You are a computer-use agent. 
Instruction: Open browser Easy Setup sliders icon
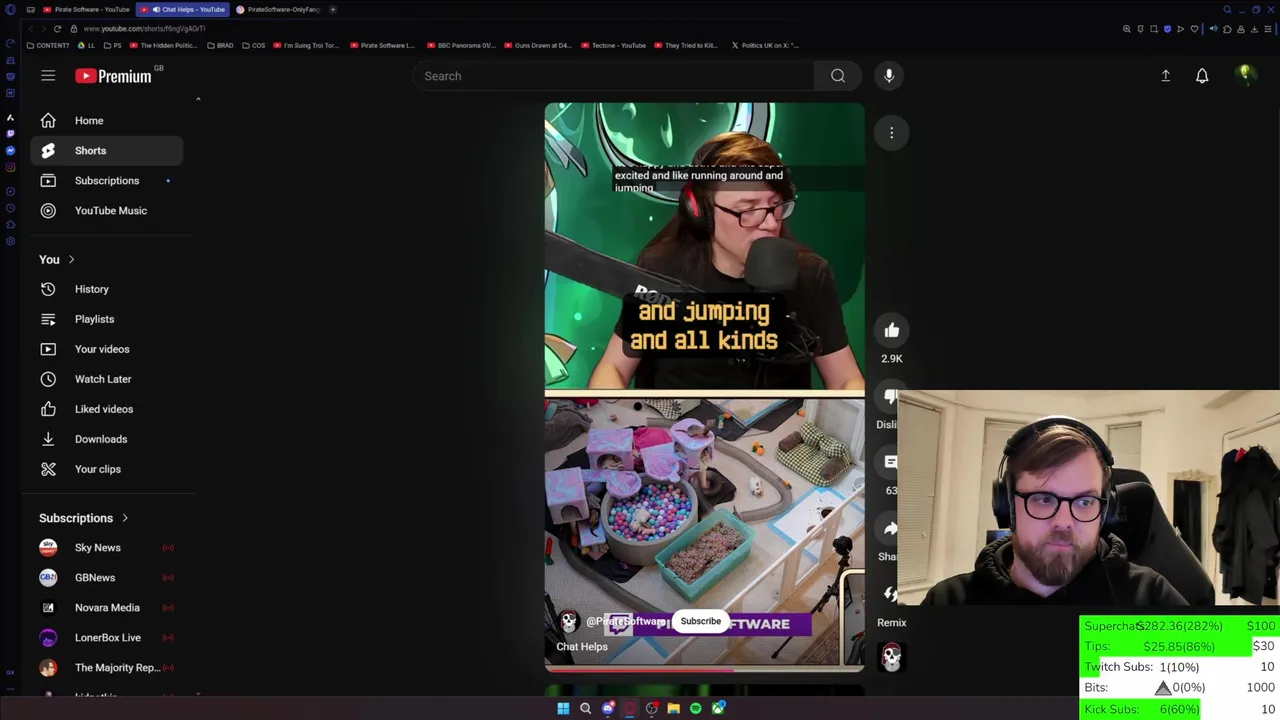pyautogui.click(x=1268, y=29)
